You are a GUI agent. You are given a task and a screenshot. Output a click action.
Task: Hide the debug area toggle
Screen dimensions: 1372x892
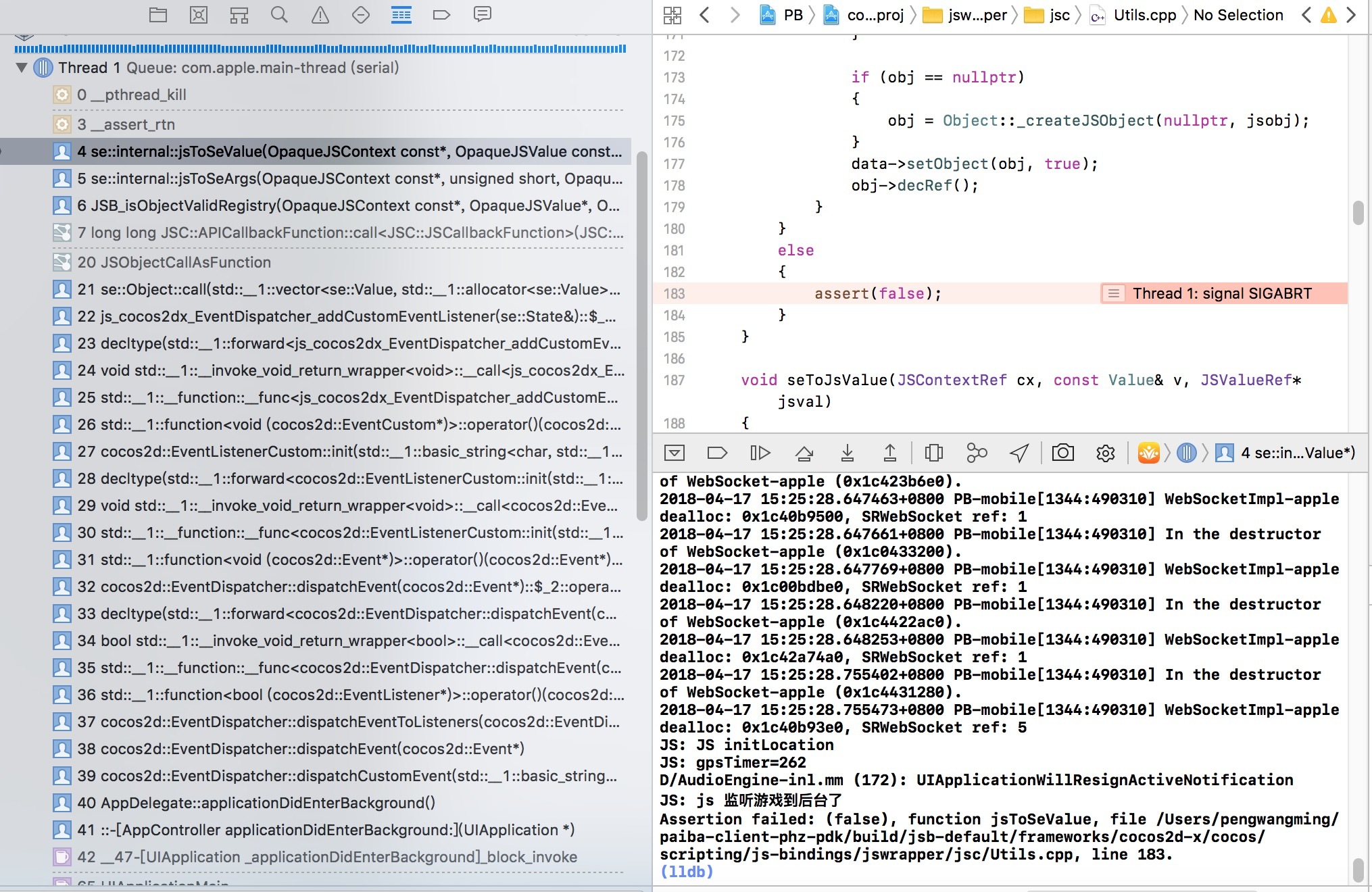[675, 453]
